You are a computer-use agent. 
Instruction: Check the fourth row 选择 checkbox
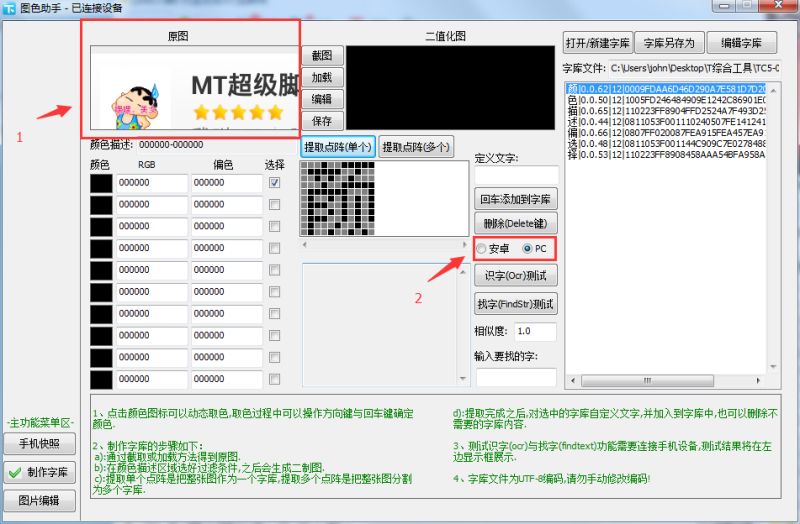coord(274,248)
